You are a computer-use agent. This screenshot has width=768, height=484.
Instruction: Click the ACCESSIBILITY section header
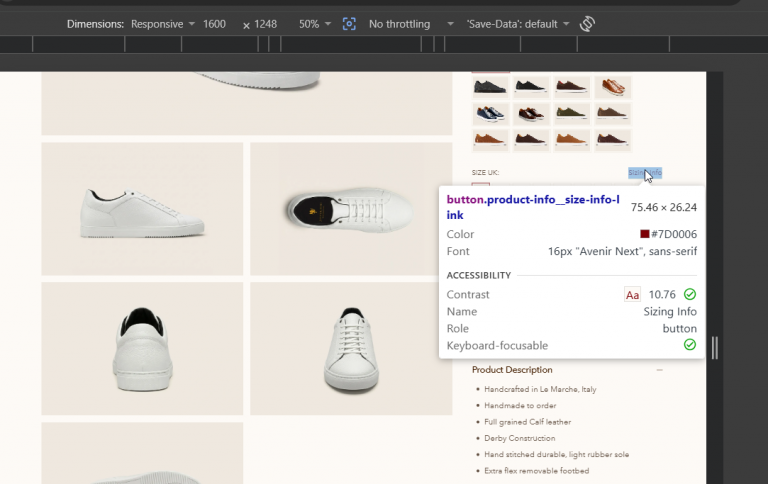pyautogui.click(x=479, y=275)
